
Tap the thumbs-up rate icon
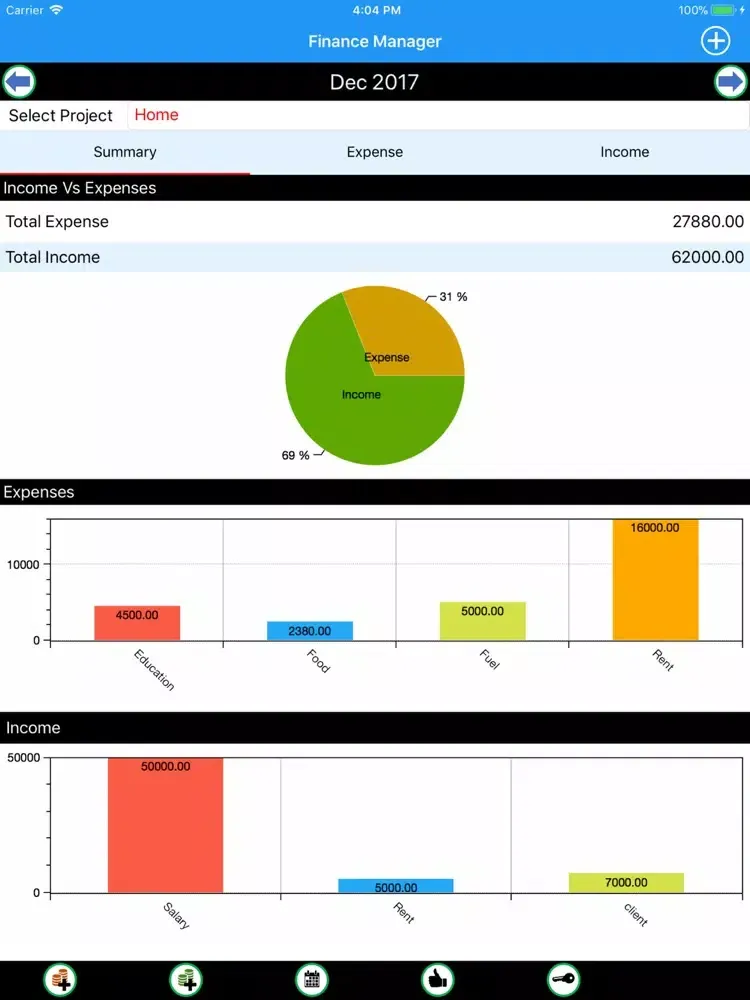click(x=438, y=978)
